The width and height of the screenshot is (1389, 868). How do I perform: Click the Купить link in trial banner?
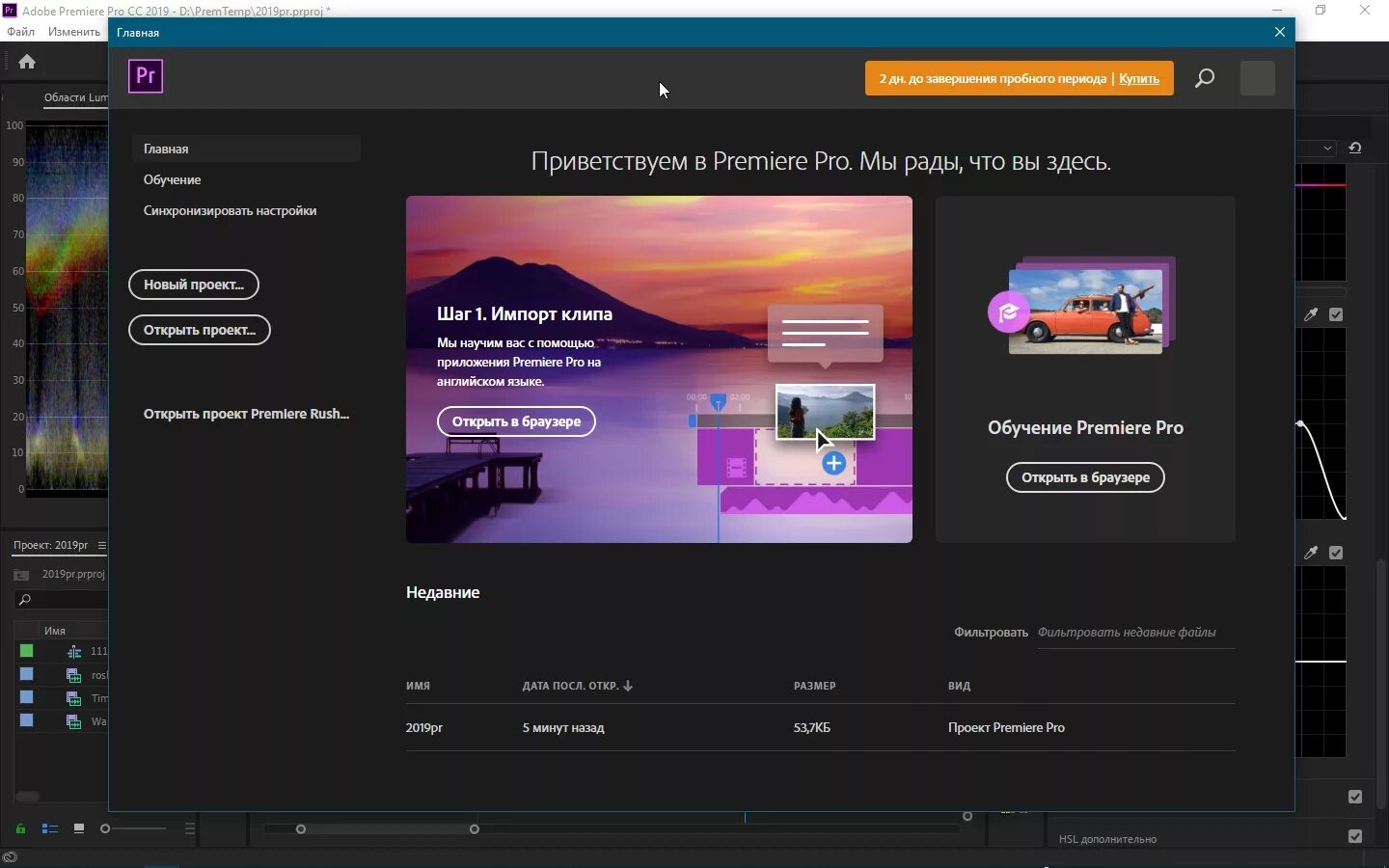[x=1139, y=79]
